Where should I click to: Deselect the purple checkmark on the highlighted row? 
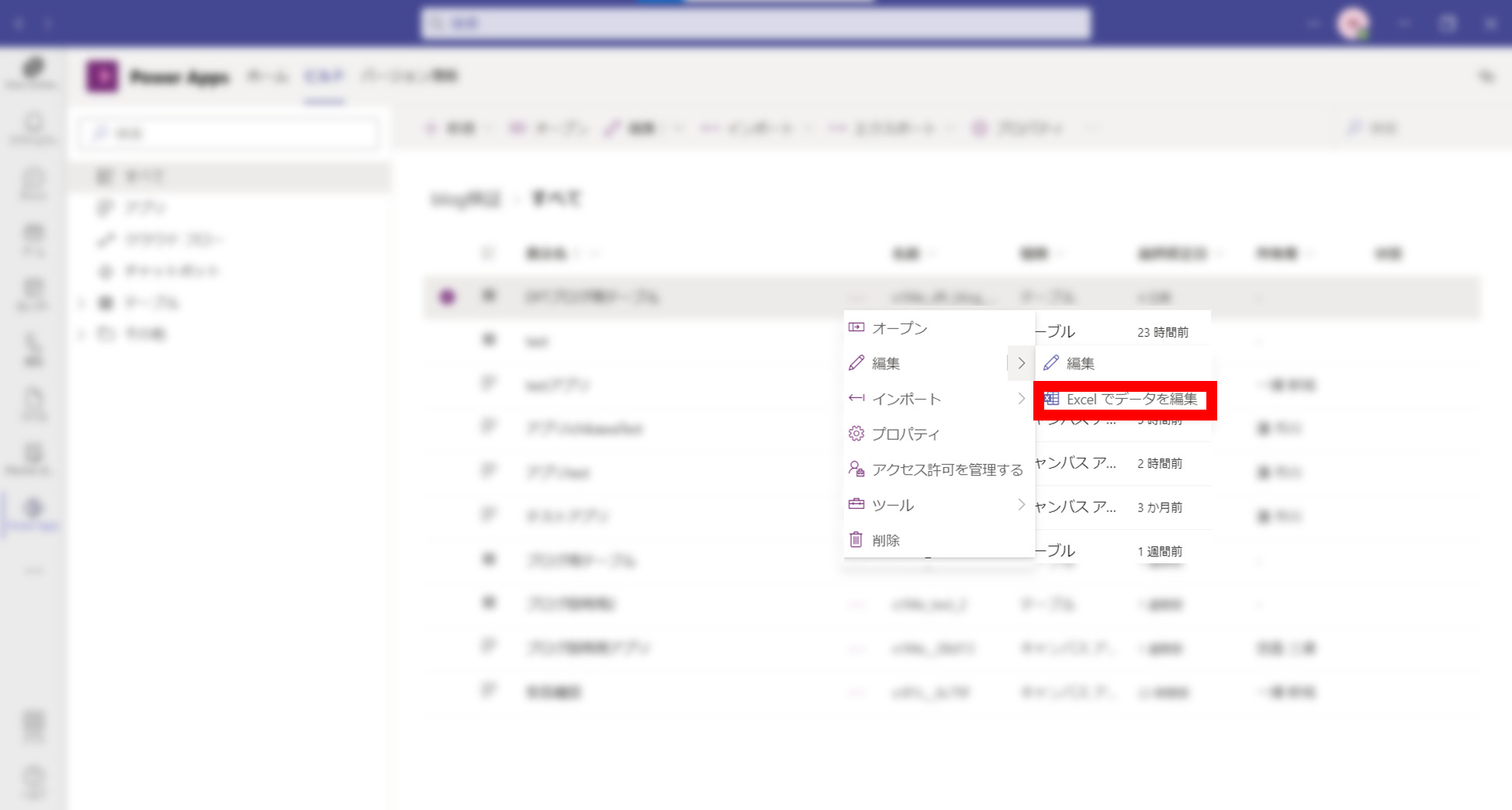click(447, 296)
